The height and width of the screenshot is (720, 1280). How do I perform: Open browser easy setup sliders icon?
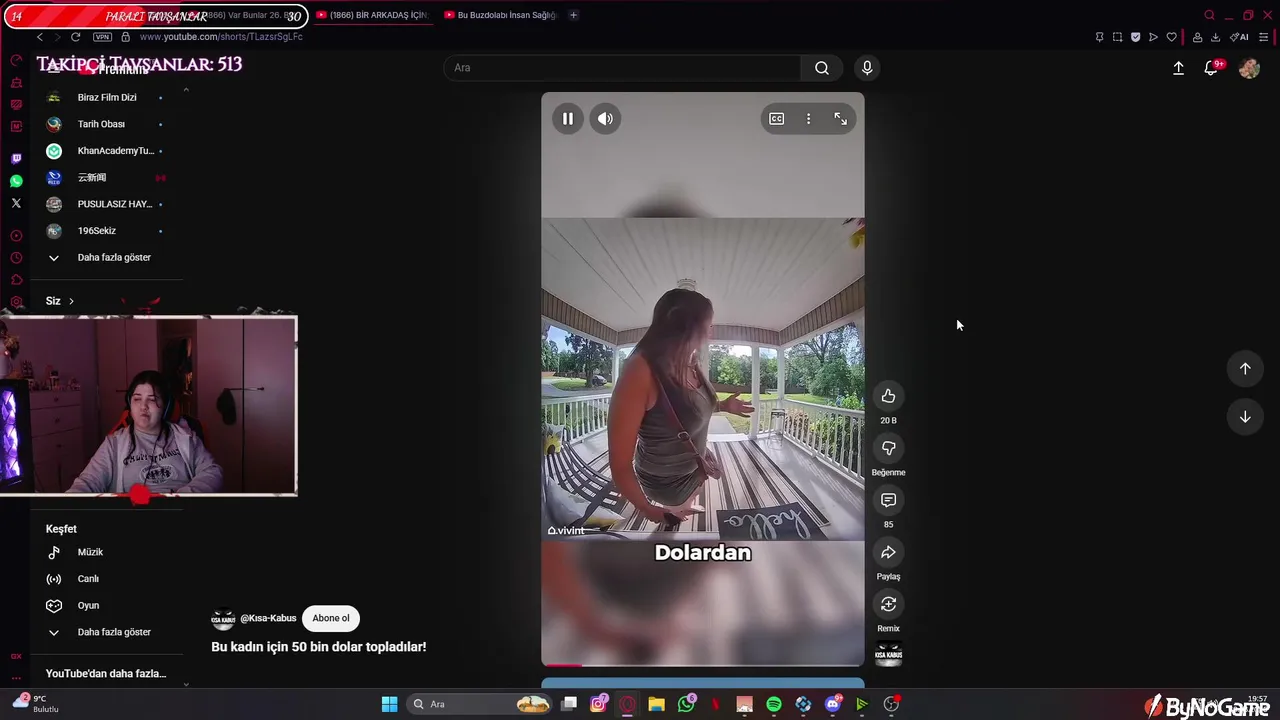[1264, 37]
